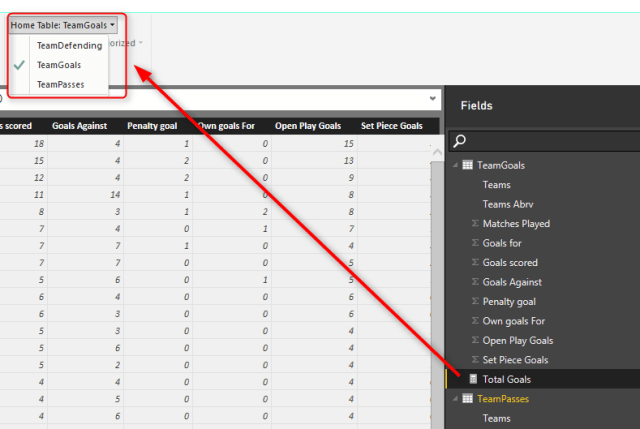This screenshot has width=640, height=429.
Task: Click sigma icon beside Goals scored
Action: pyautogui.click(x=475, y=262)
